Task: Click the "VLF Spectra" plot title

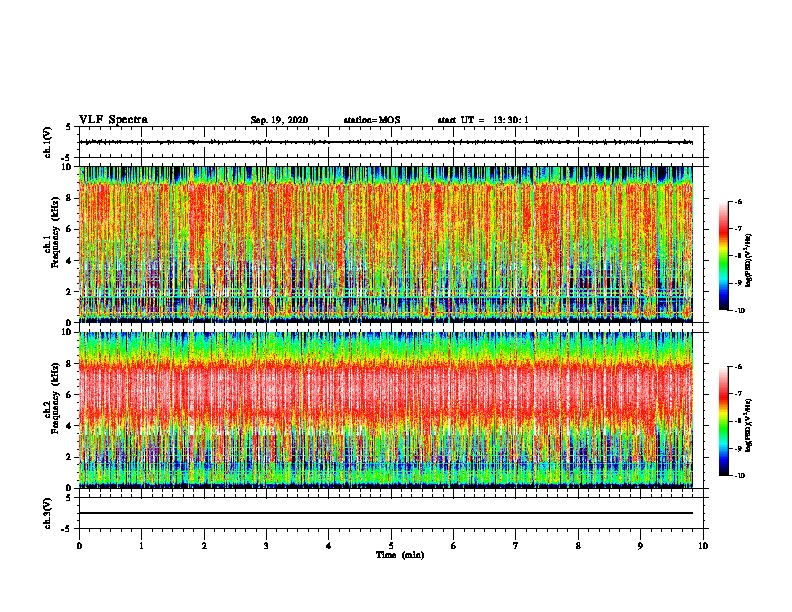Action: click(113, 120)
